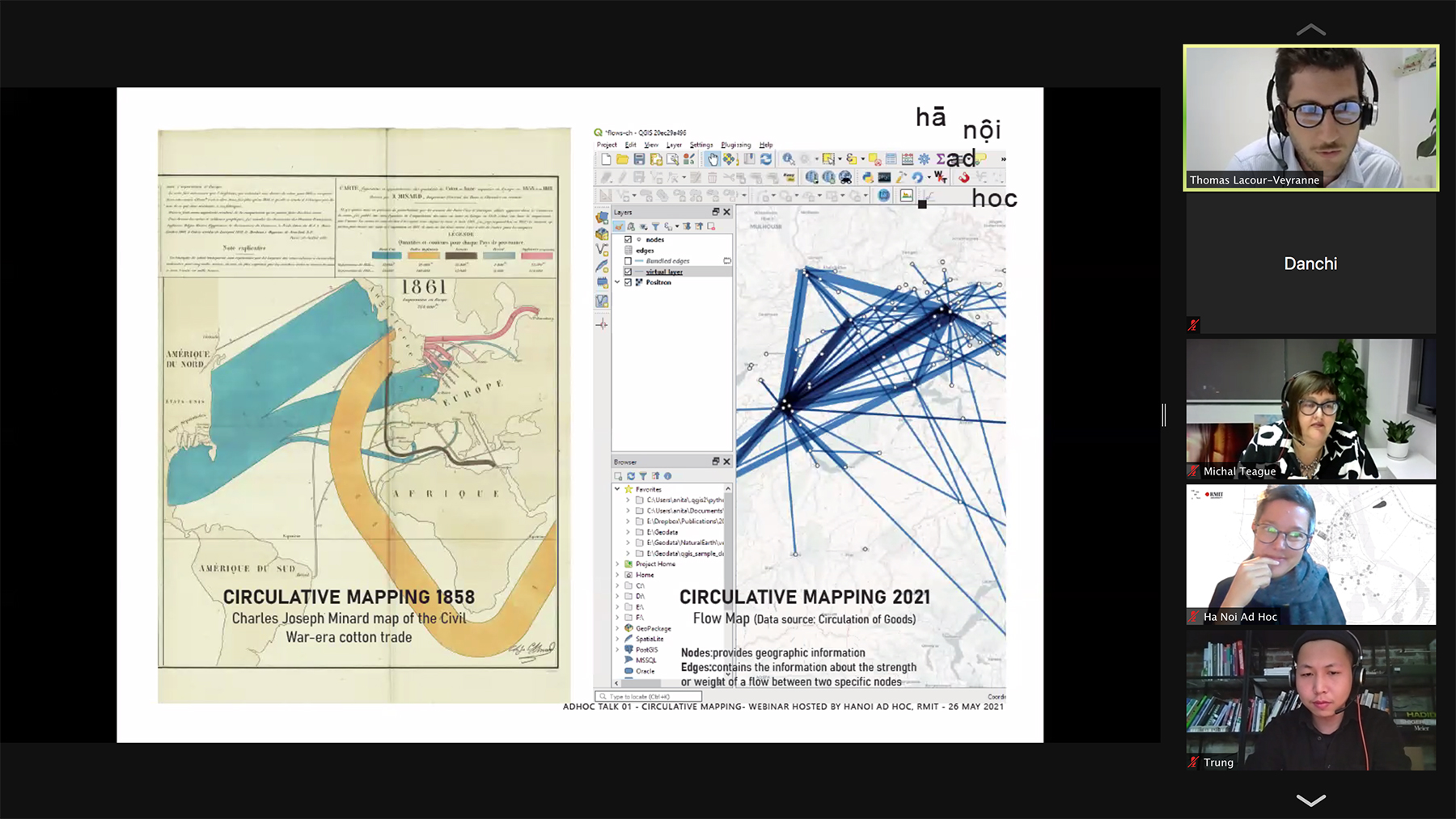This screenshot has height=819, width=1456.
Task: Click the filter funnel icon in Browser panel
Action: (x=643, y=476)
